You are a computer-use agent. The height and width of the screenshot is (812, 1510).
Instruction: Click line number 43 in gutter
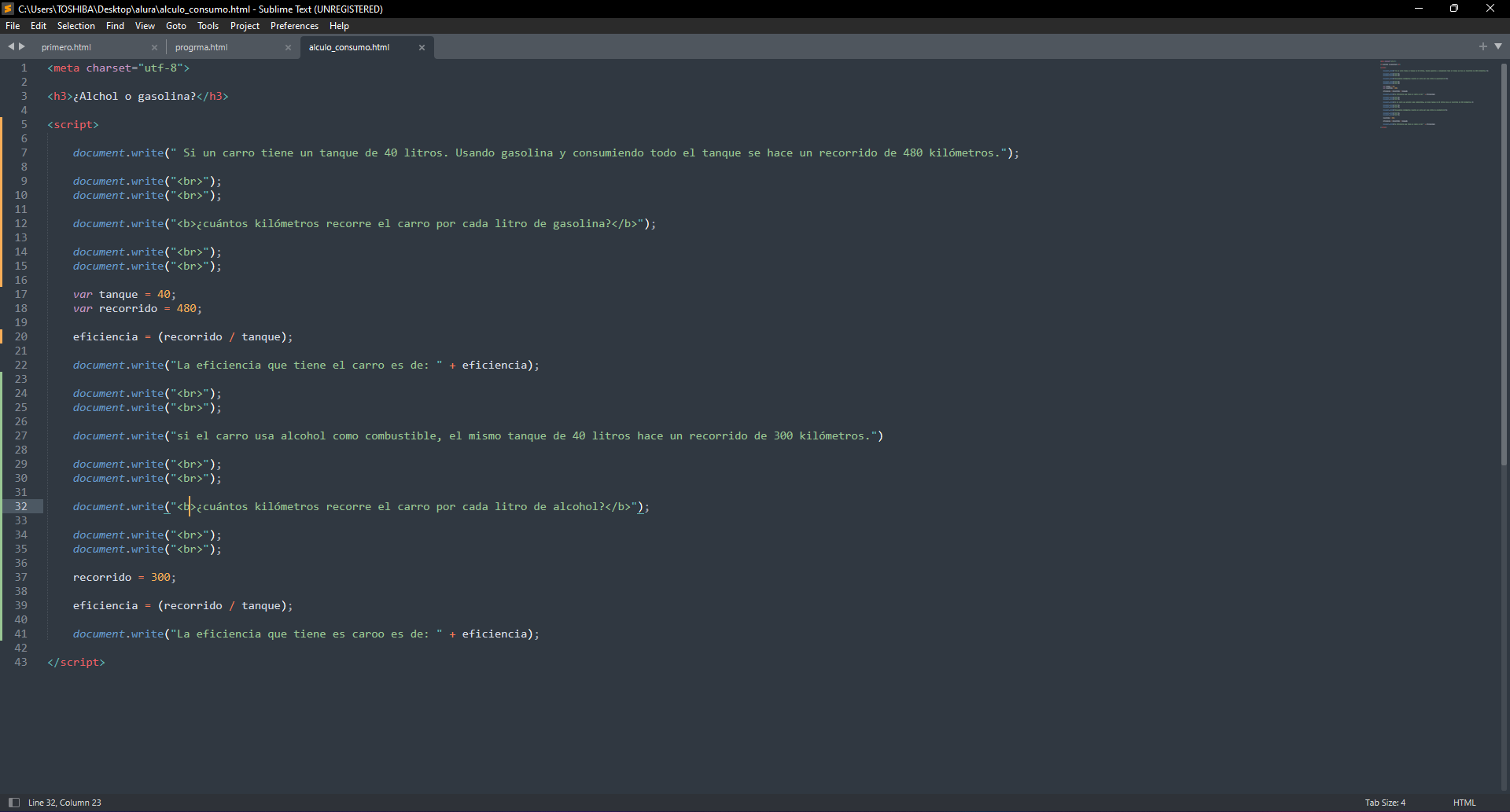[20, 663]
